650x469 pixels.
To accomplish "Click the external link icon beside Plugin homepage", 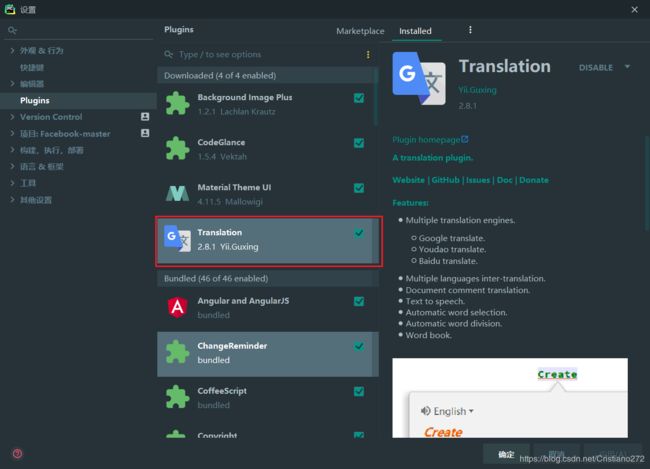I will point(465,139).
